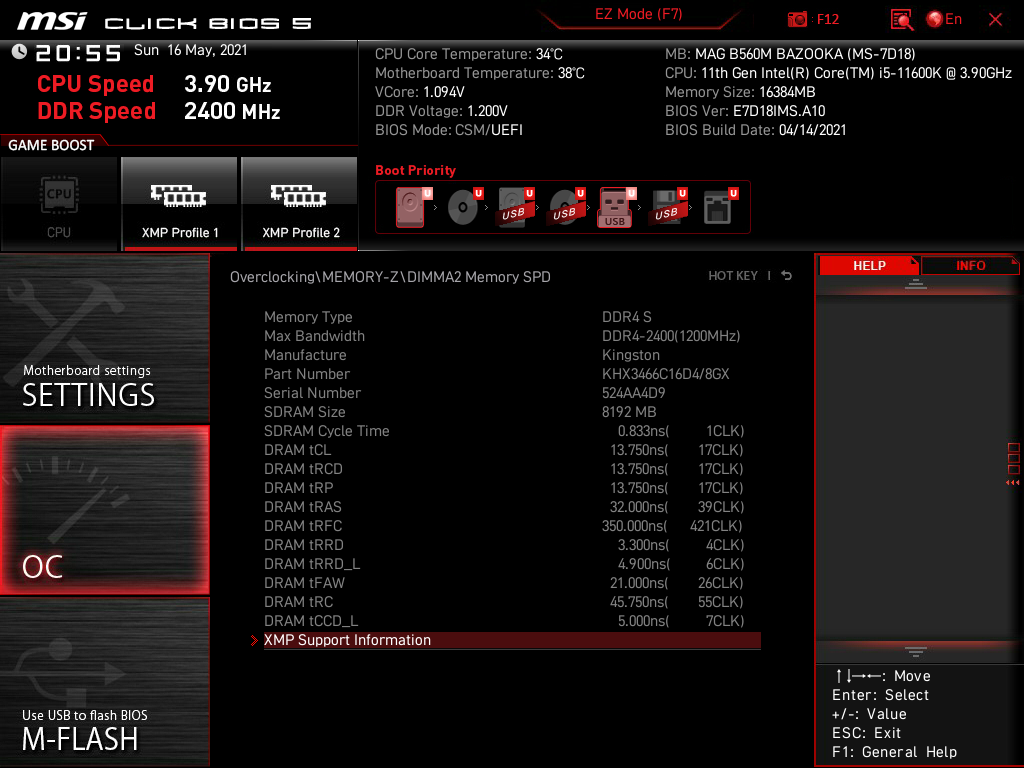This screenshot has width=1024, height=768.
Task: Switch to EZ Mode (F7)
Action: pyautogui.click(x=638, y=14)
